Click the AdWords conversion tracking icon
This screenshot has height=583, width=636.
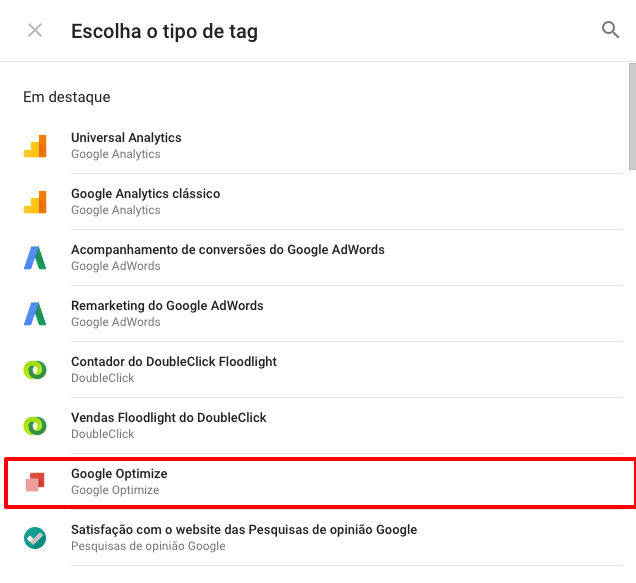[x=35, y=258]
